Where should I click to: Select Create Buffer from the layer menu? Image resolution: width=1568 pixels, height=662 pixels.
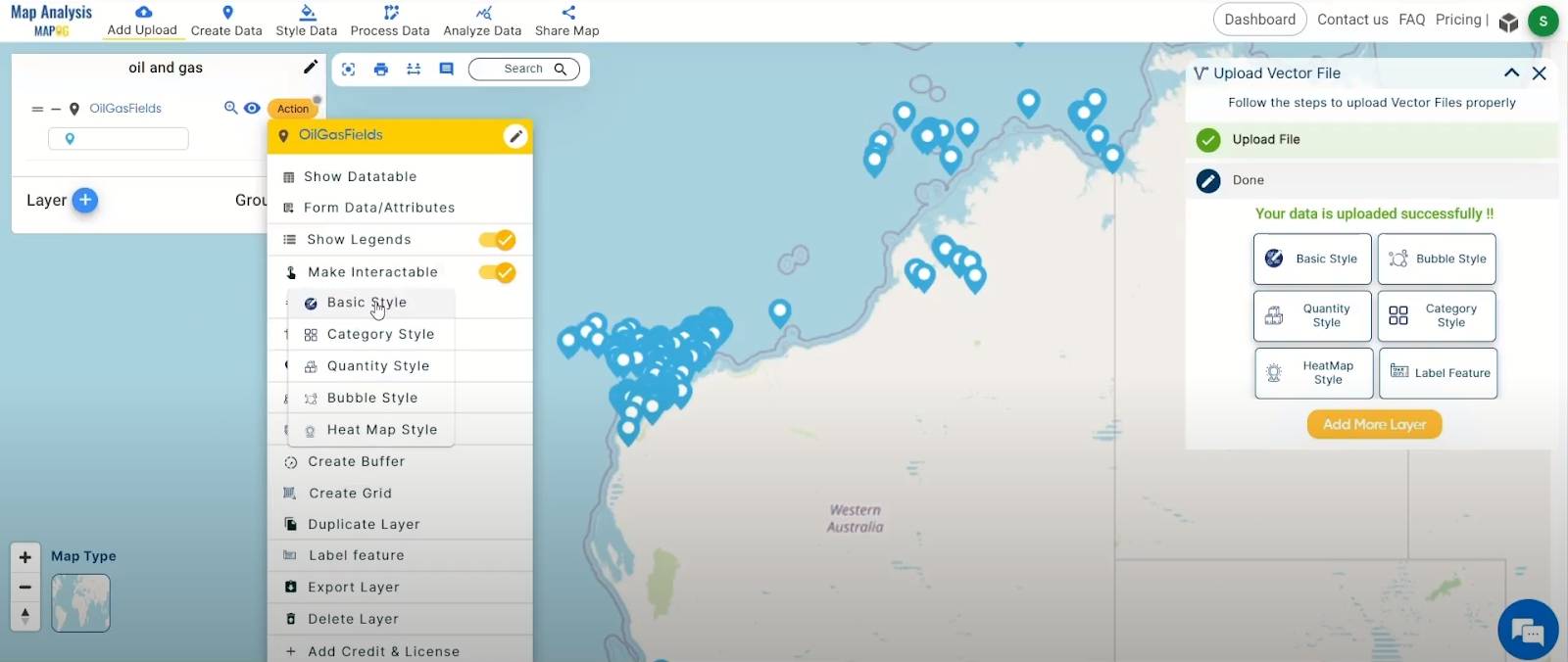(400, 461)
